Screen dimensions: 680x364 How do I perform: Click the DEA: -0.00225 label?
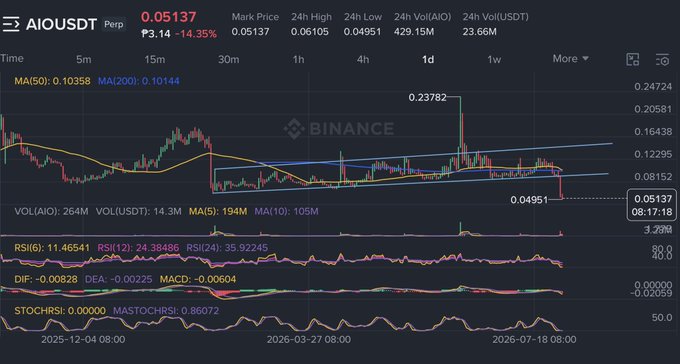[119, 279]
